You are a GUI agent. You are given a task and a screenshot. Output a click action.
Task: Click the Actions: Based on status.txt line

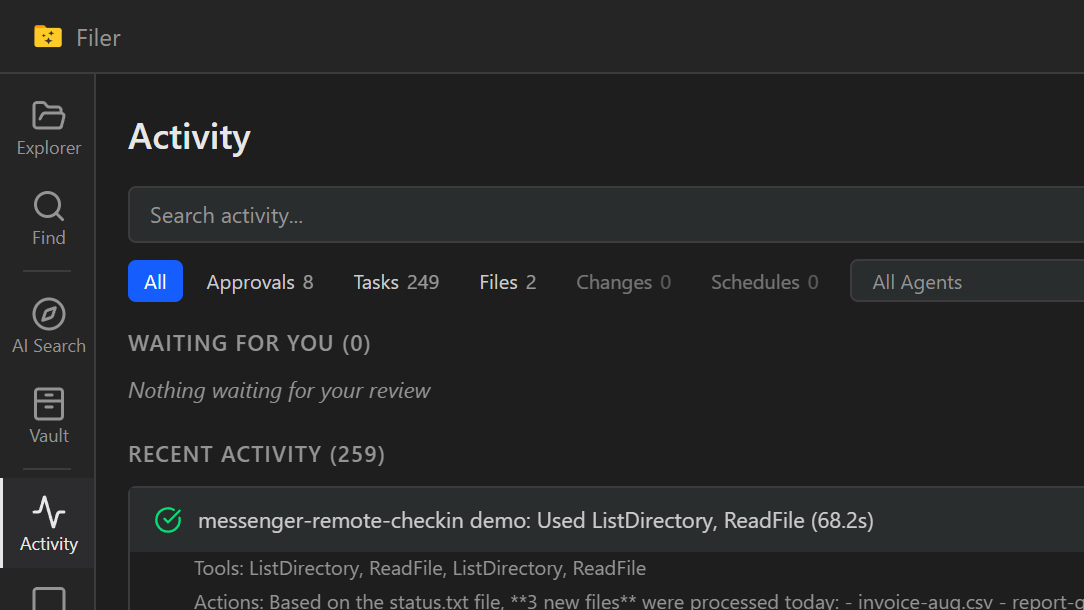click(x=639, y=601)
